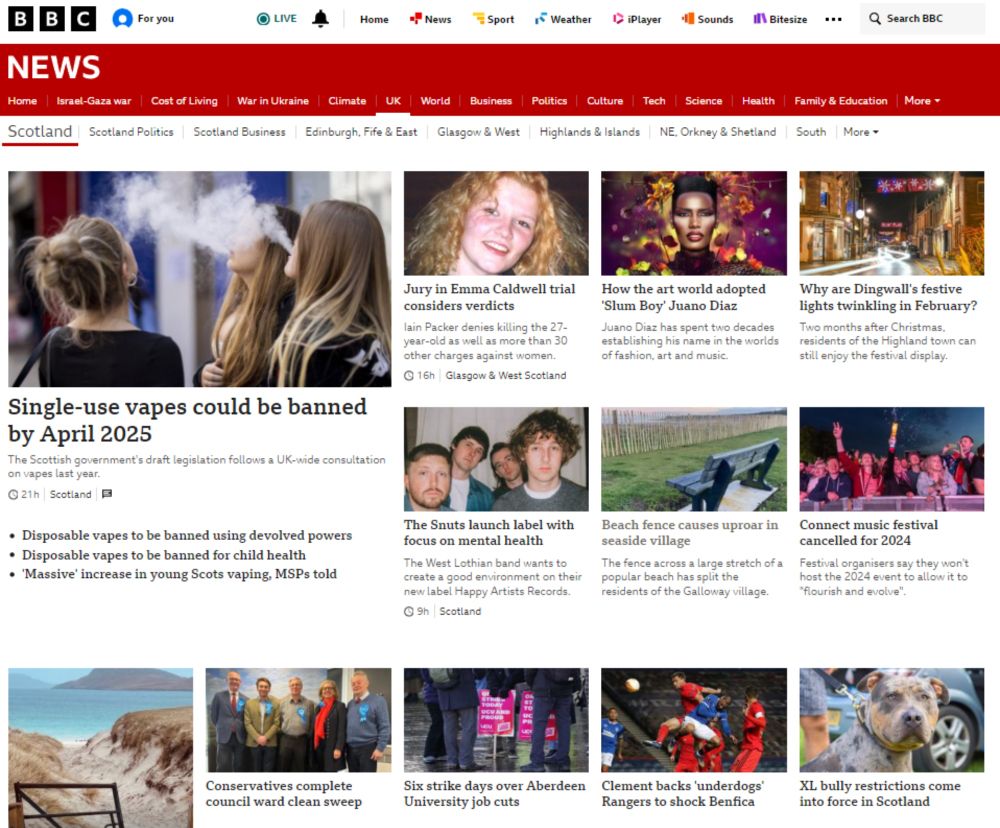Click the orange Sounds icon
This screenshot has height=828, width=1000.
(688, 18)
